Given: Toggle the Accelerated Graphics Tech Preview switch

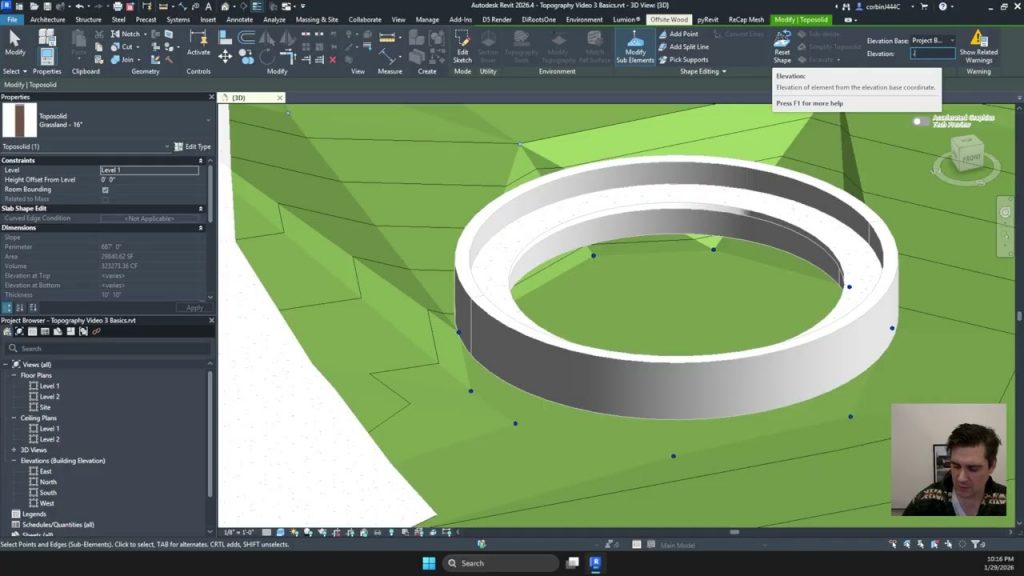Looking at the screenshot, I should [920, 121].
